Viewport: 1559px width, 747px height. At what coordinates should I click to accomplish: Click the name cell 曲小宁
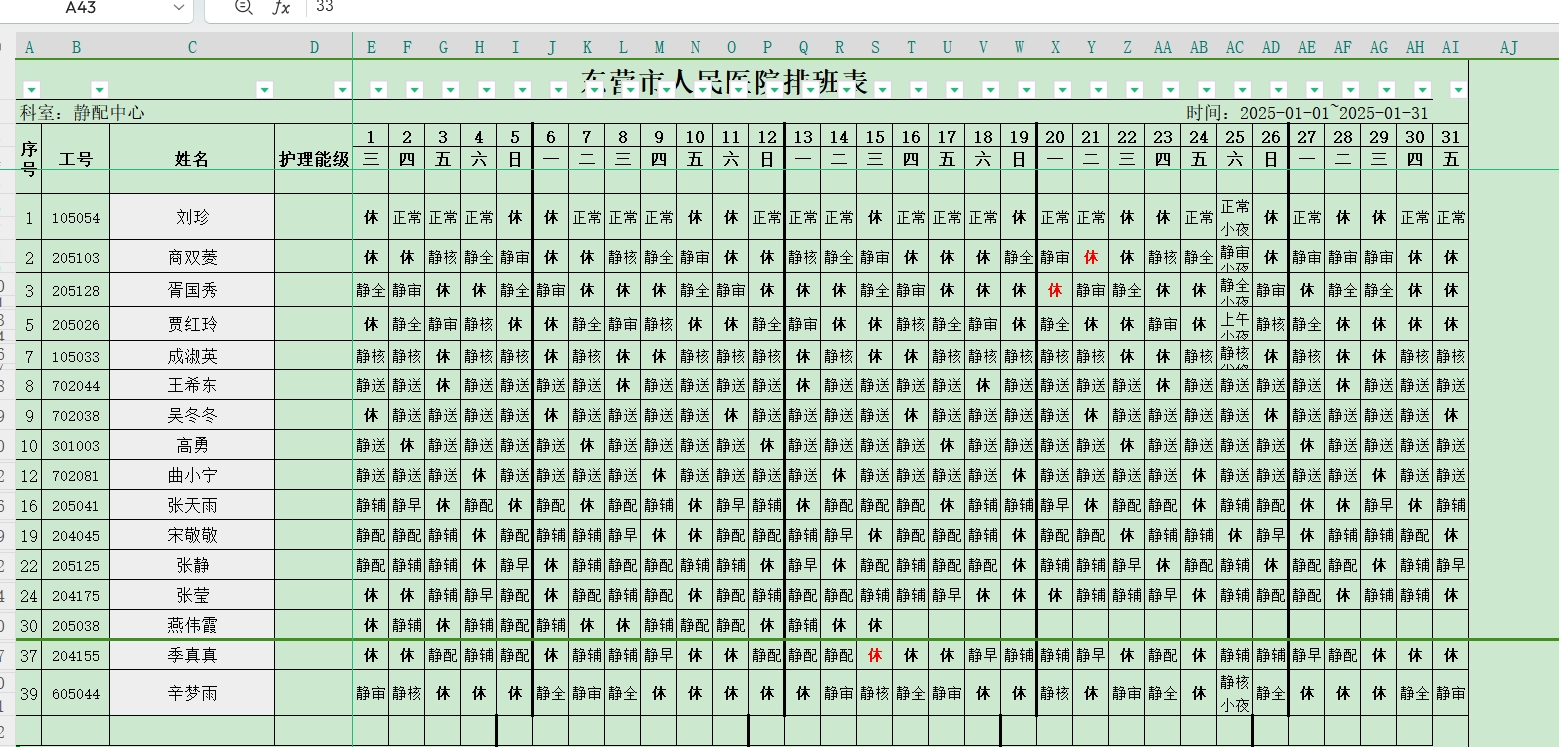(x=192, y=476)
